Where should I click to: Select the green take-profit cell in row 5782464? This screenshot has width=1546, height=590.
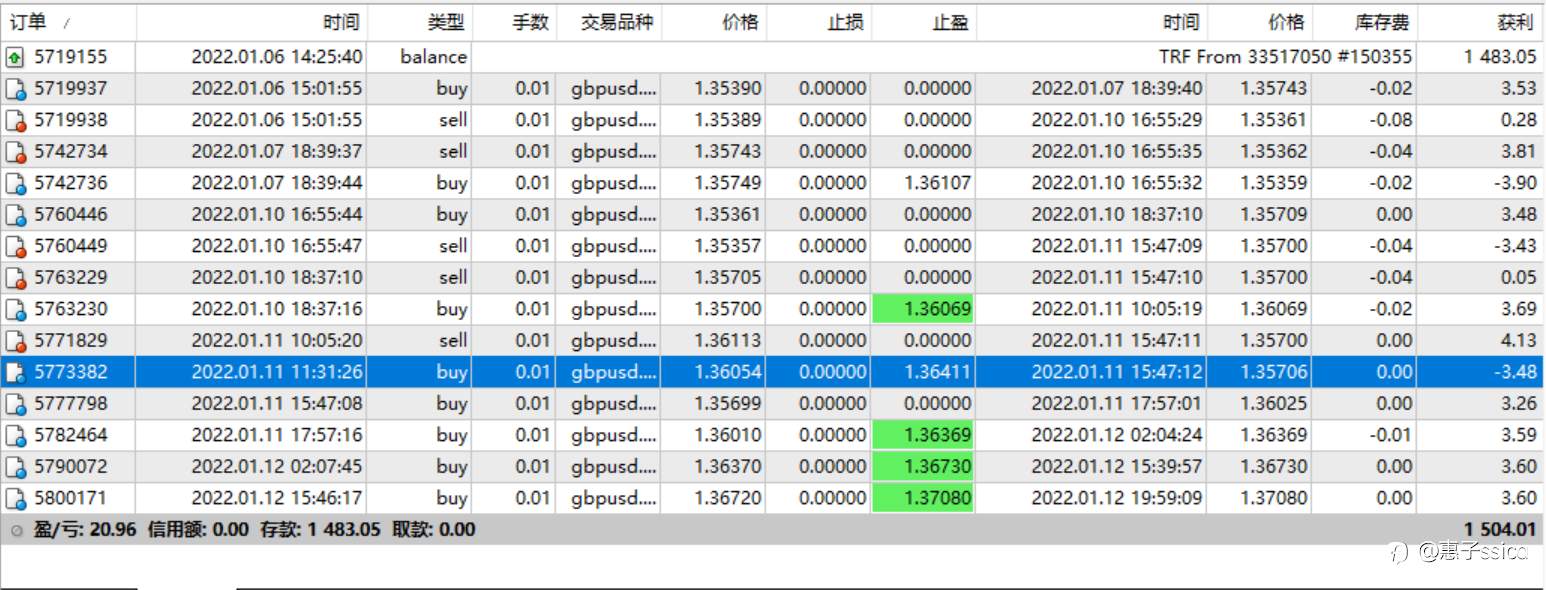pyautogui.click(x=922, y=435)
